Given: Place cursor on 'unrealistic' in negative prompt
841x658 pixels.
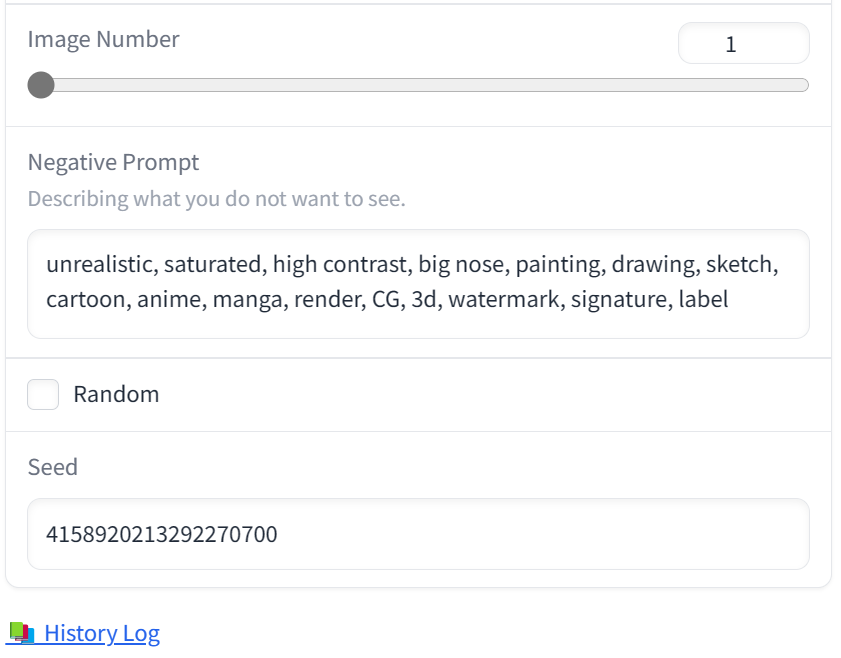Looking at the screenshot, I should 100,264.
